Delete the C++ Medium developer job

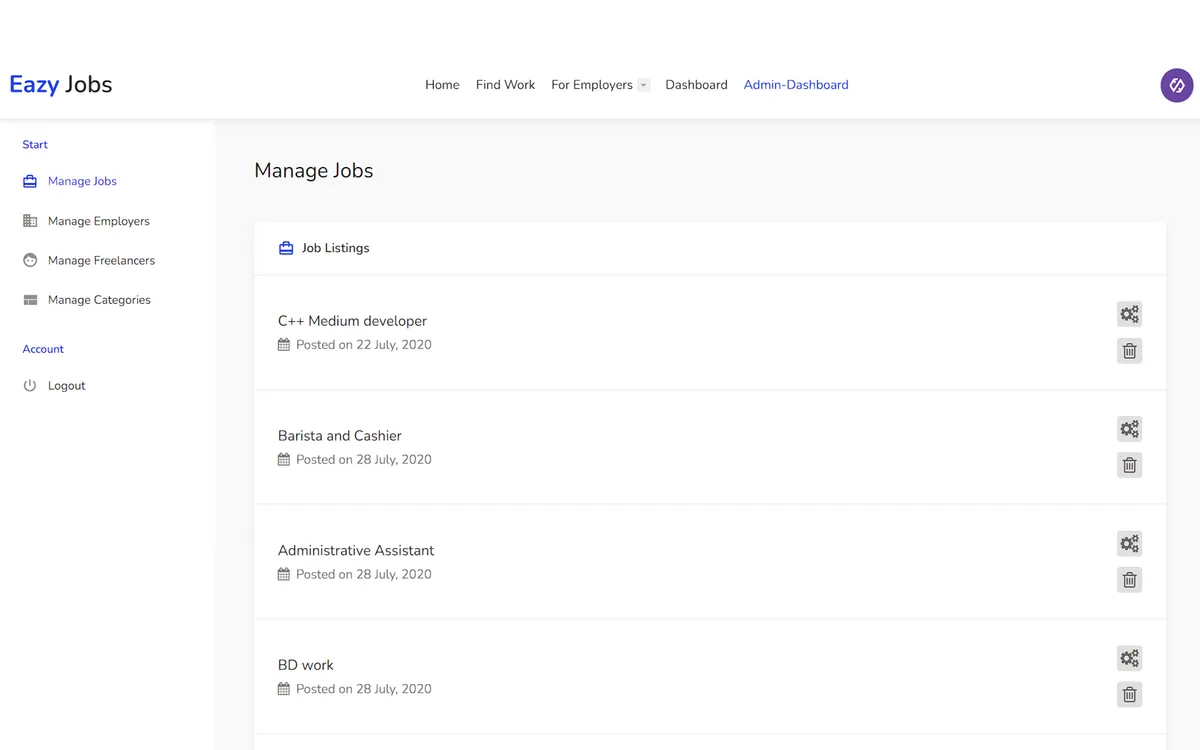point(1129,351)
